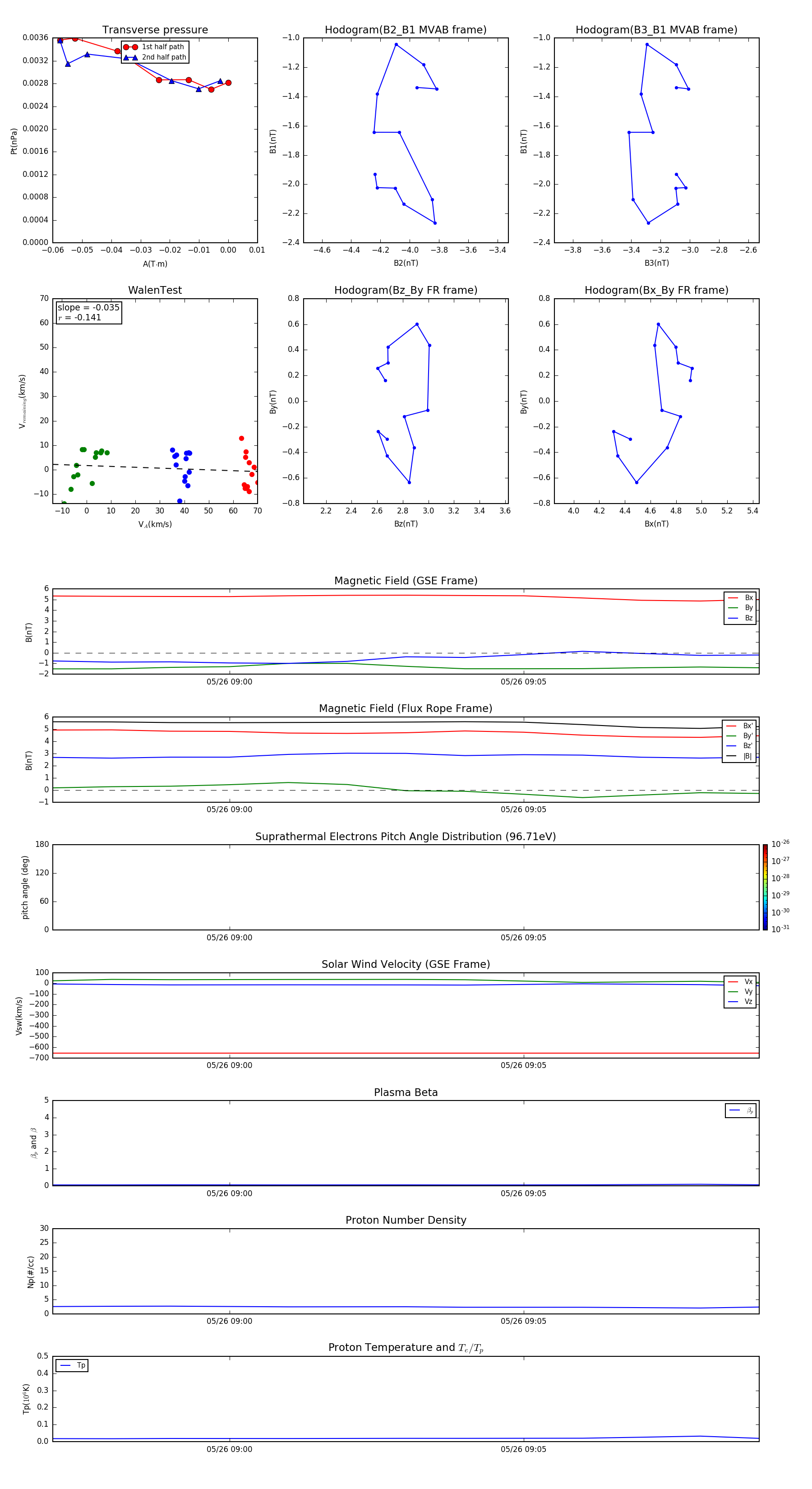Click the red Vx line in solar wind plot

(406, 1053)
